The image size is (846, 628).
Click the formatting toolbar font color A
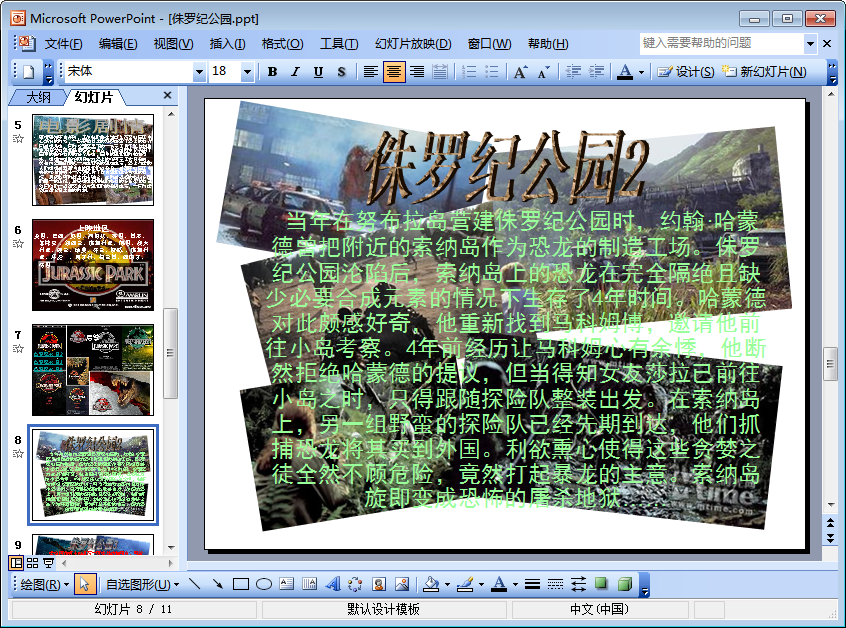click(x=625, y=71)
